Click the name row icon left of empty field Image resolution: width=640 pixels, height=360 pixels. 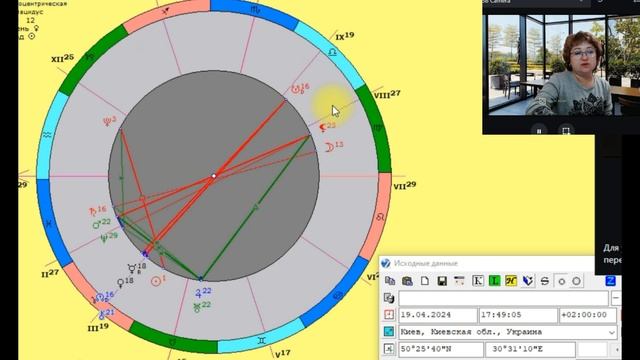[x=389, y=298]
